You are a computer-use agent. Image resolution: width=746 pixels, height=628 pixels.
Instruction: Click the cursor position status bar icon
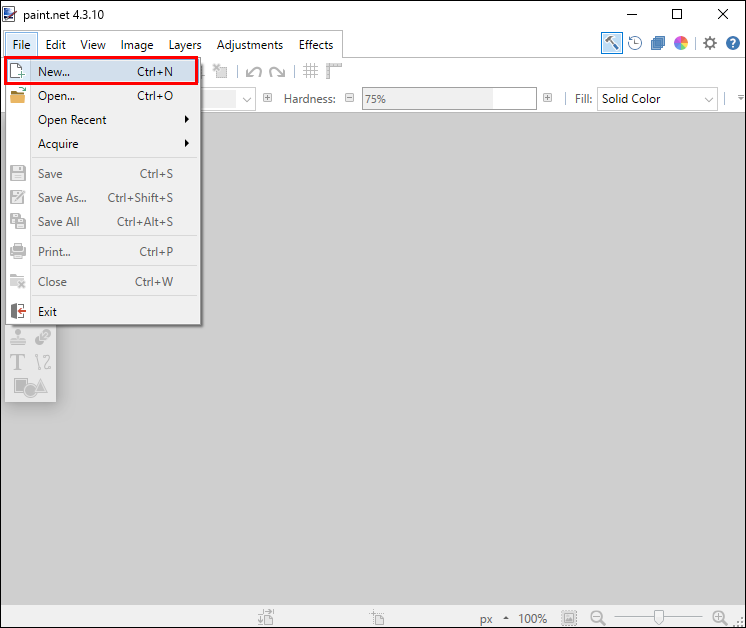(x=377, y=617)
